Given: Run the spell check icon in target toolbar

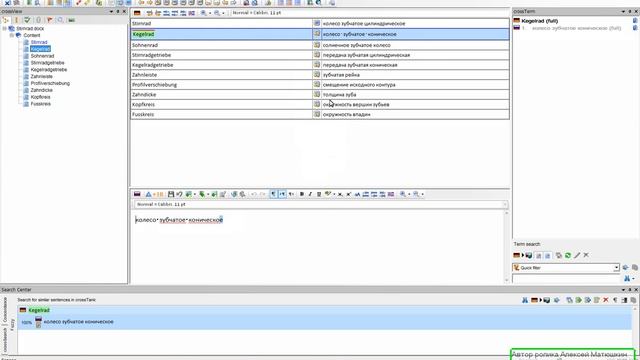Looking at the screenshot, I should (x=327, y=194).
